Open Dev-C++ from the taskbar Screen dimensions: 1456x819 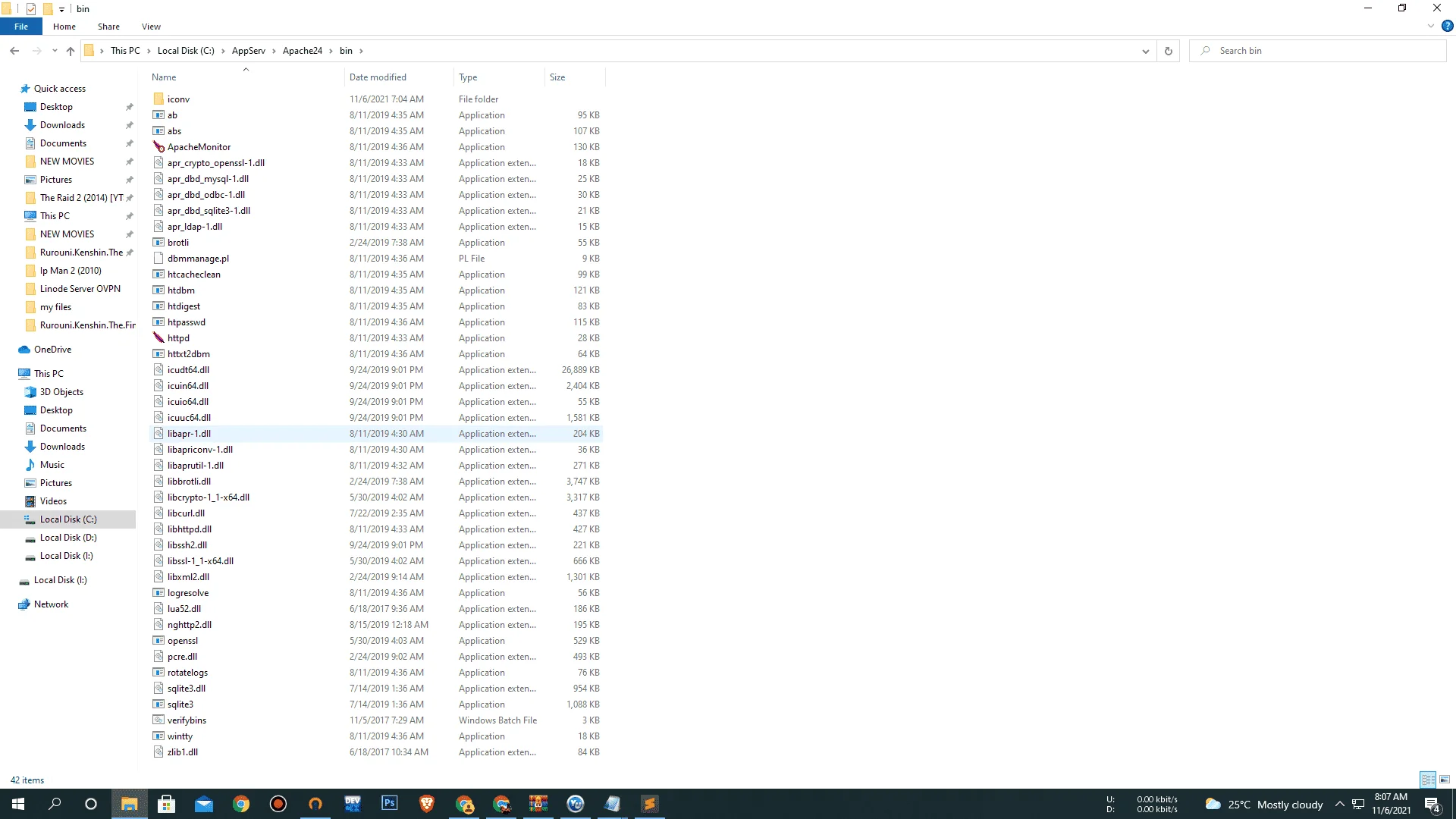353,804
